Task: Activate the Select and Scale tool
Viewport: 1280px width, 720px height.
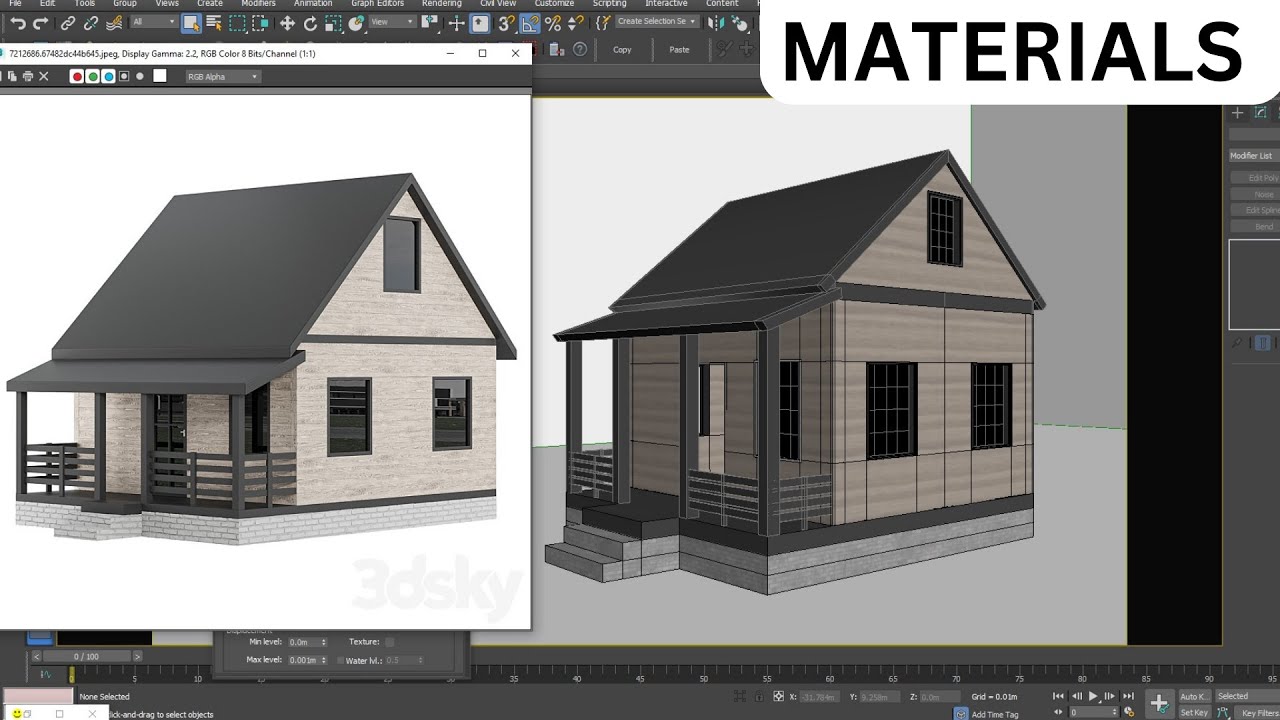Action: (333, 23)
